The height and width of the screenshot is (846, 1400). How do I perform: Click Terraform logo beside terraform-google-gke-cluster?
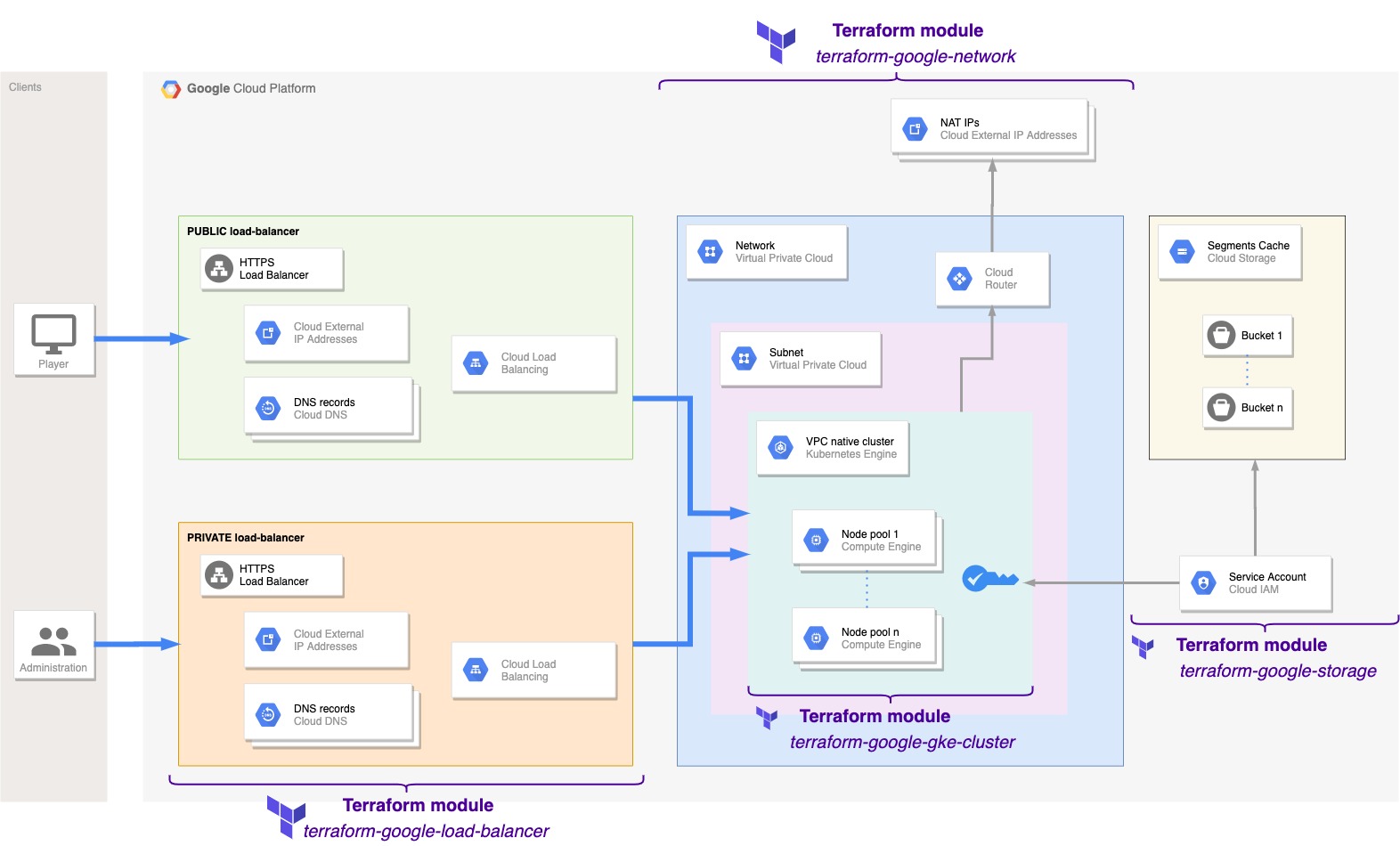coord(767,718)
